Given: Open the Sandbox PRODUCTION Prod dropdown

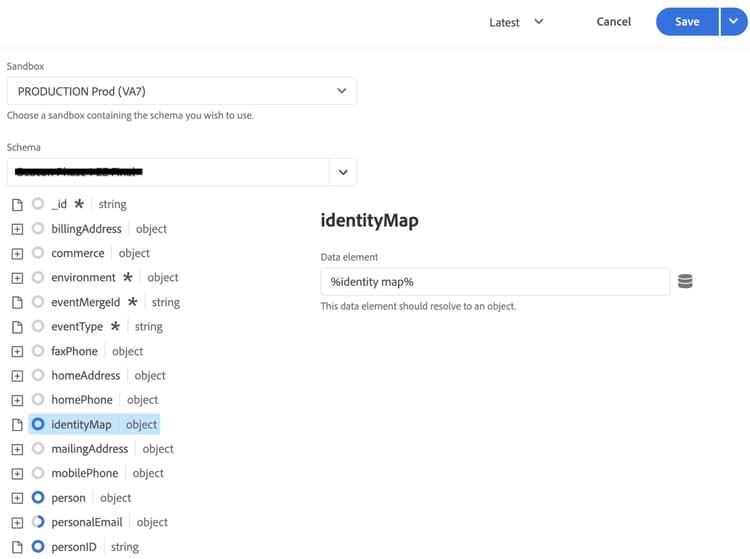Looking at the screenshot, I should (x=181, y=91).
